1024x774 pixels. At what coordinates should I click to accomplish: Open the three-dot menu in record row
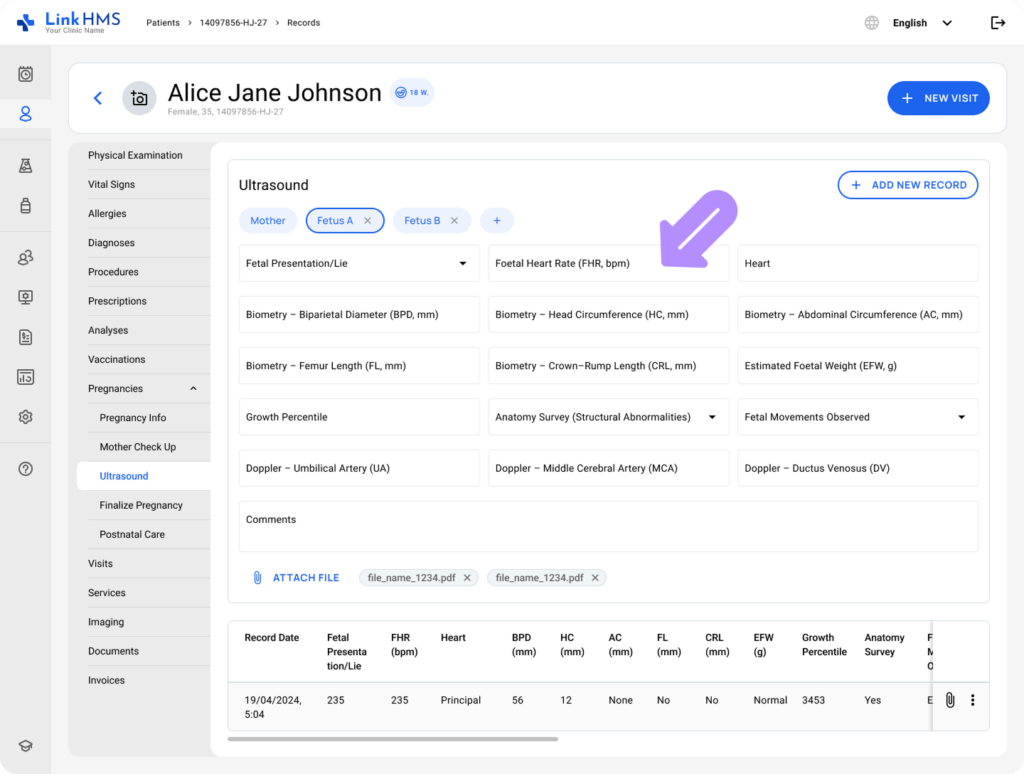click(x=972, y=700)
